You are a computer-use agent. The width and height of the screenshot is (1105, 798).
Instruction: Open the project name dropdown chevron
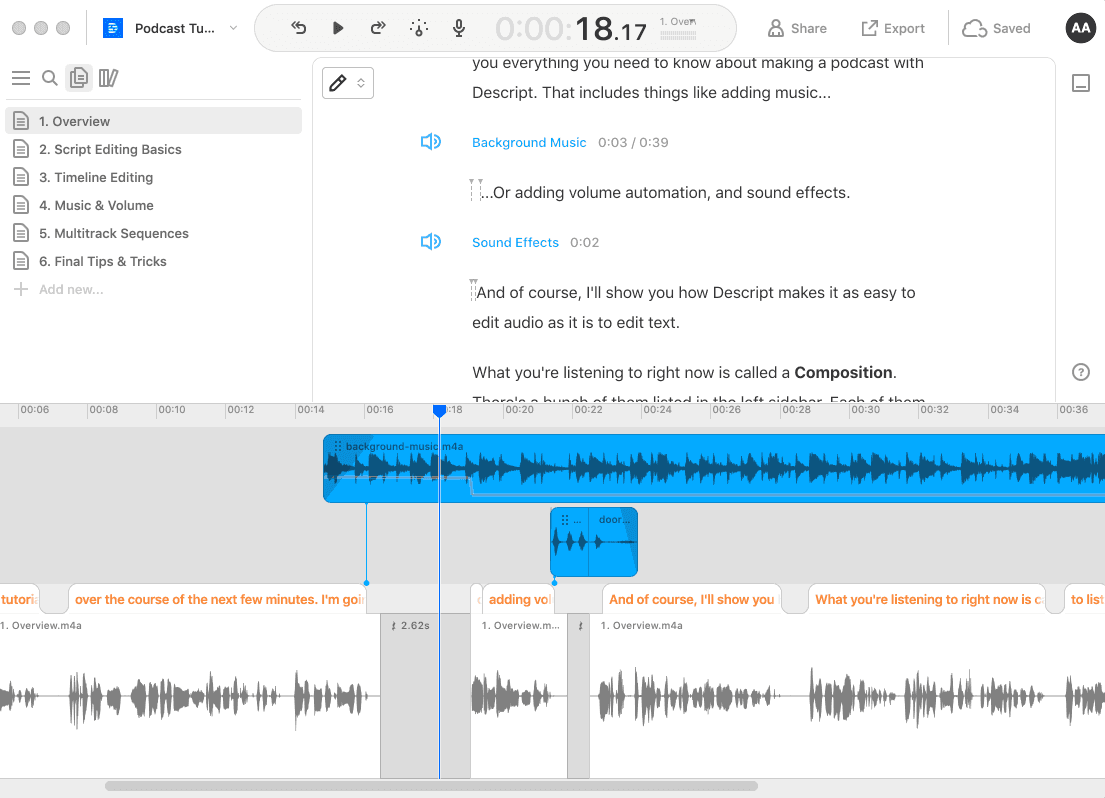[233, 28]
